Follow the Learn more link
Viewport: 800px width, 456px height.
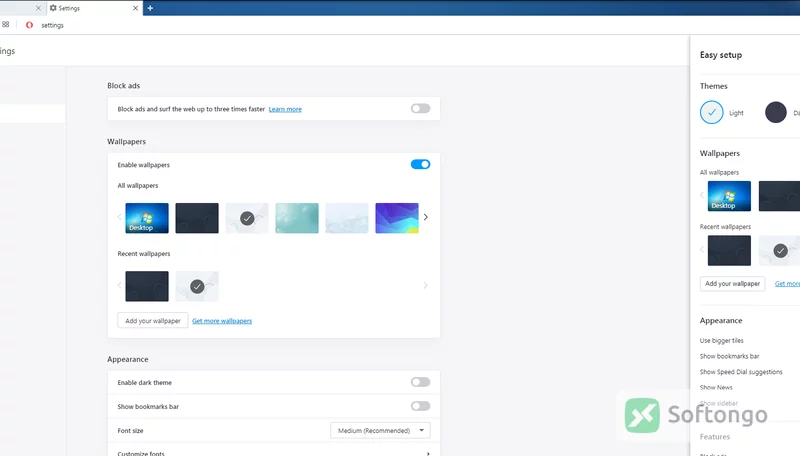(285, 109)
